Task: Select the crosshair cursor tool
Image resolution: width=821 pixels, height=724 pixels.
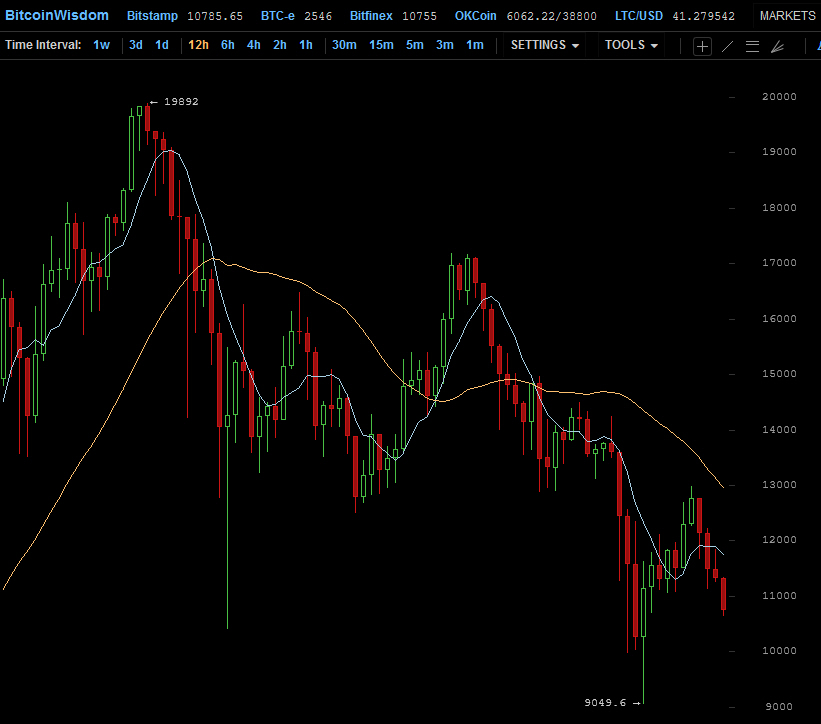Action: click(702, 46)
